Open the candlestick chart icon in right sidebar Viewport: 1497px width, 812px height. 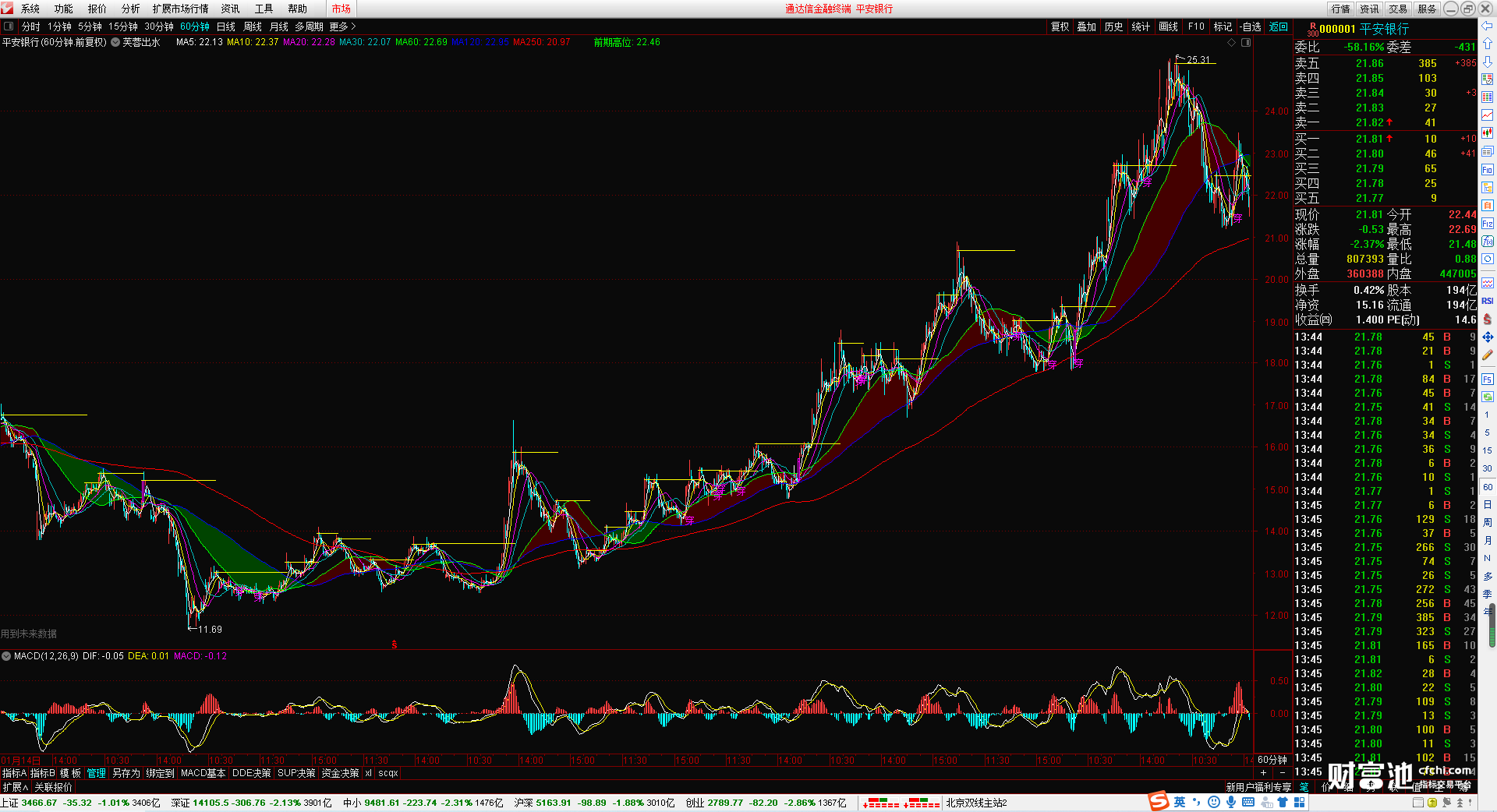1488,132
